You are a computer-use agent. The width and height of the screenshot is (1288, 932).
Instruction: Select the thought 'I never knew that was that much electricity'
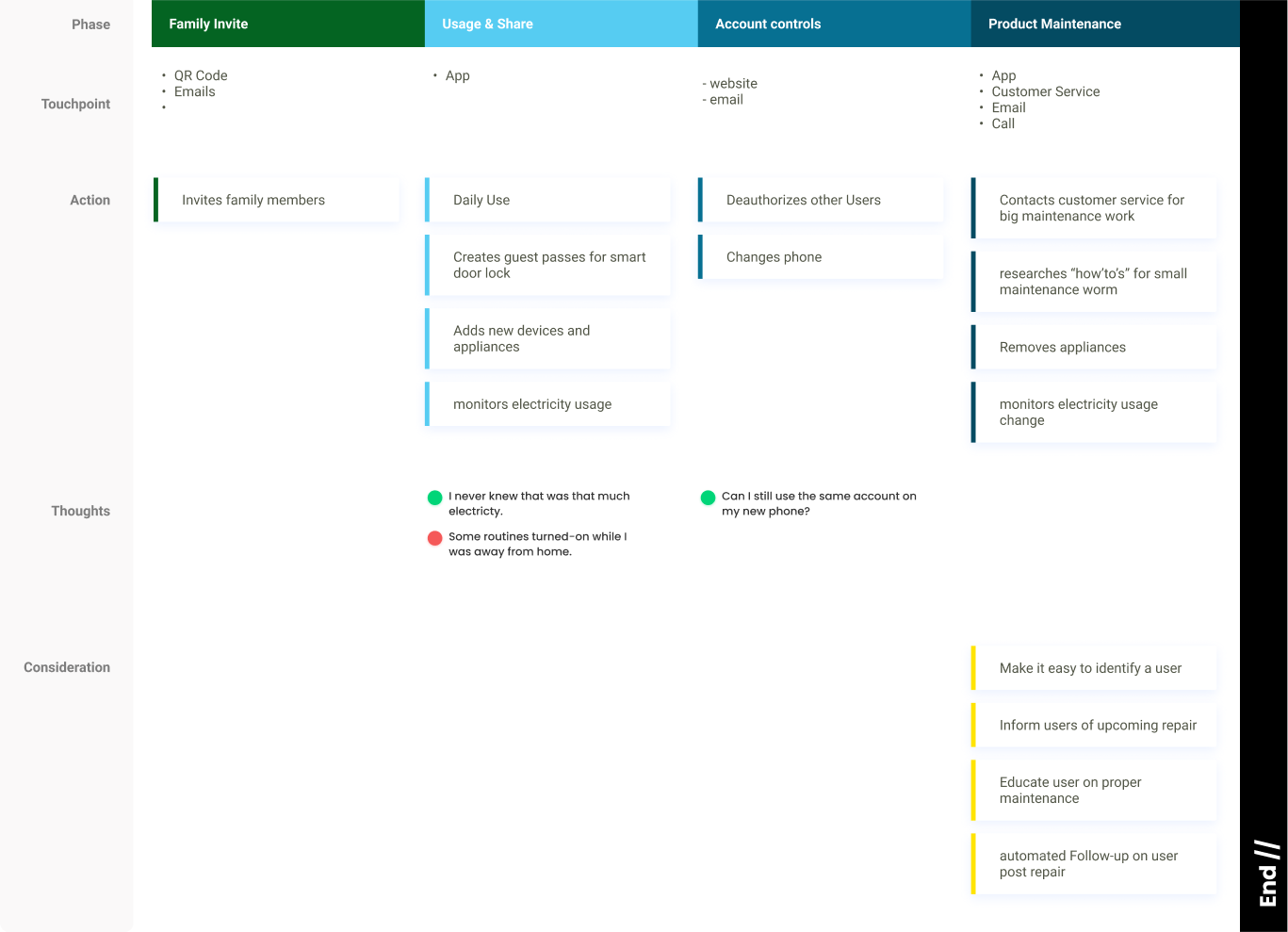[539, 503]
